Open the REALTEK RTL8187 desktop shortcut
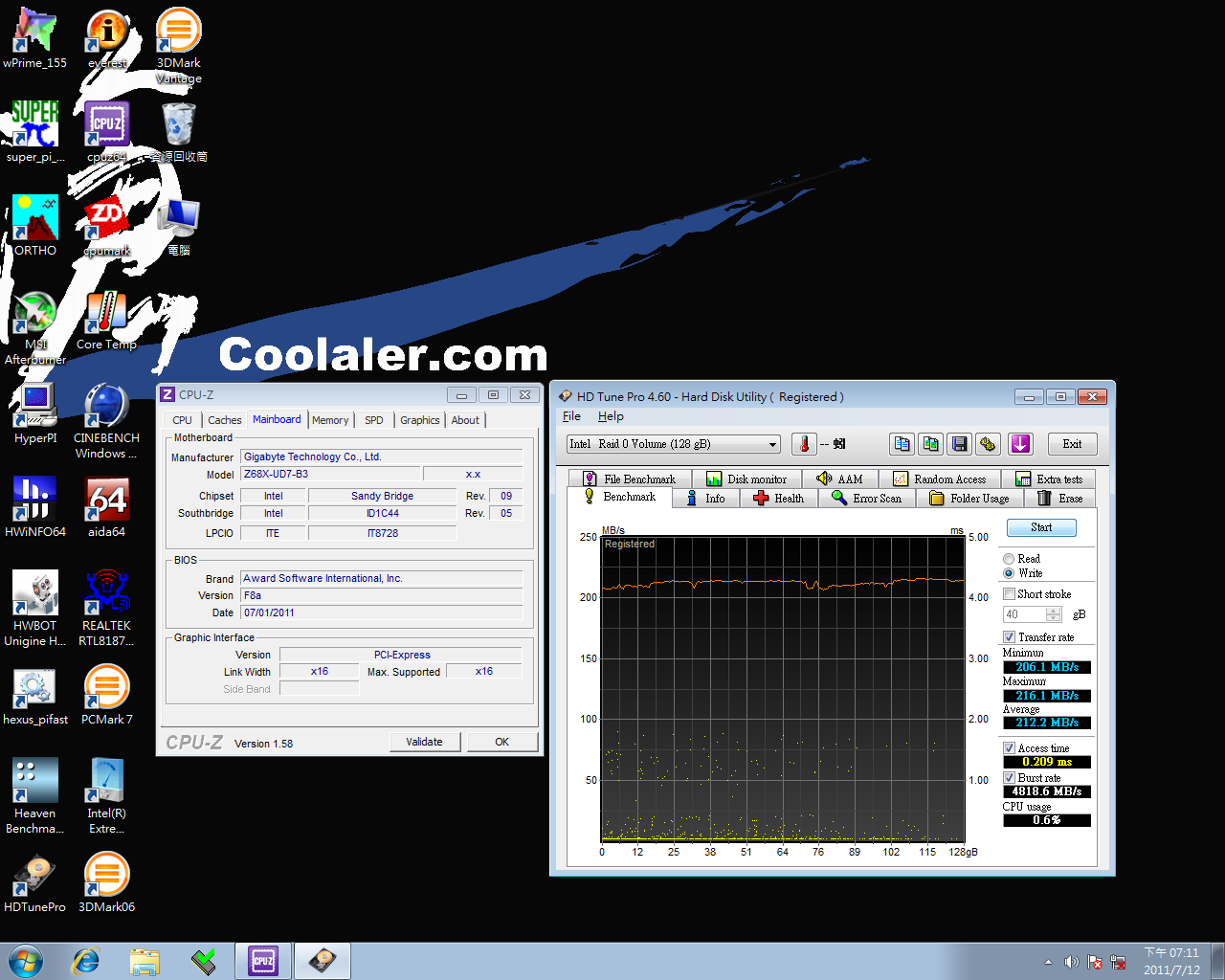Viewport: 1225px width, 980px height. [x=107, y=609]
